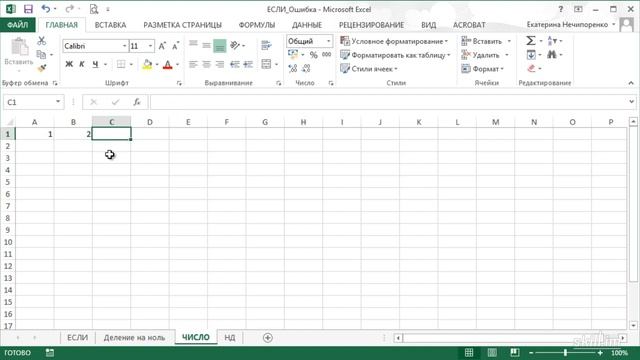The width and height of the screenshot is (640, 360).
Task: Open the font size dropdown
Action: [x=150, y=46]
